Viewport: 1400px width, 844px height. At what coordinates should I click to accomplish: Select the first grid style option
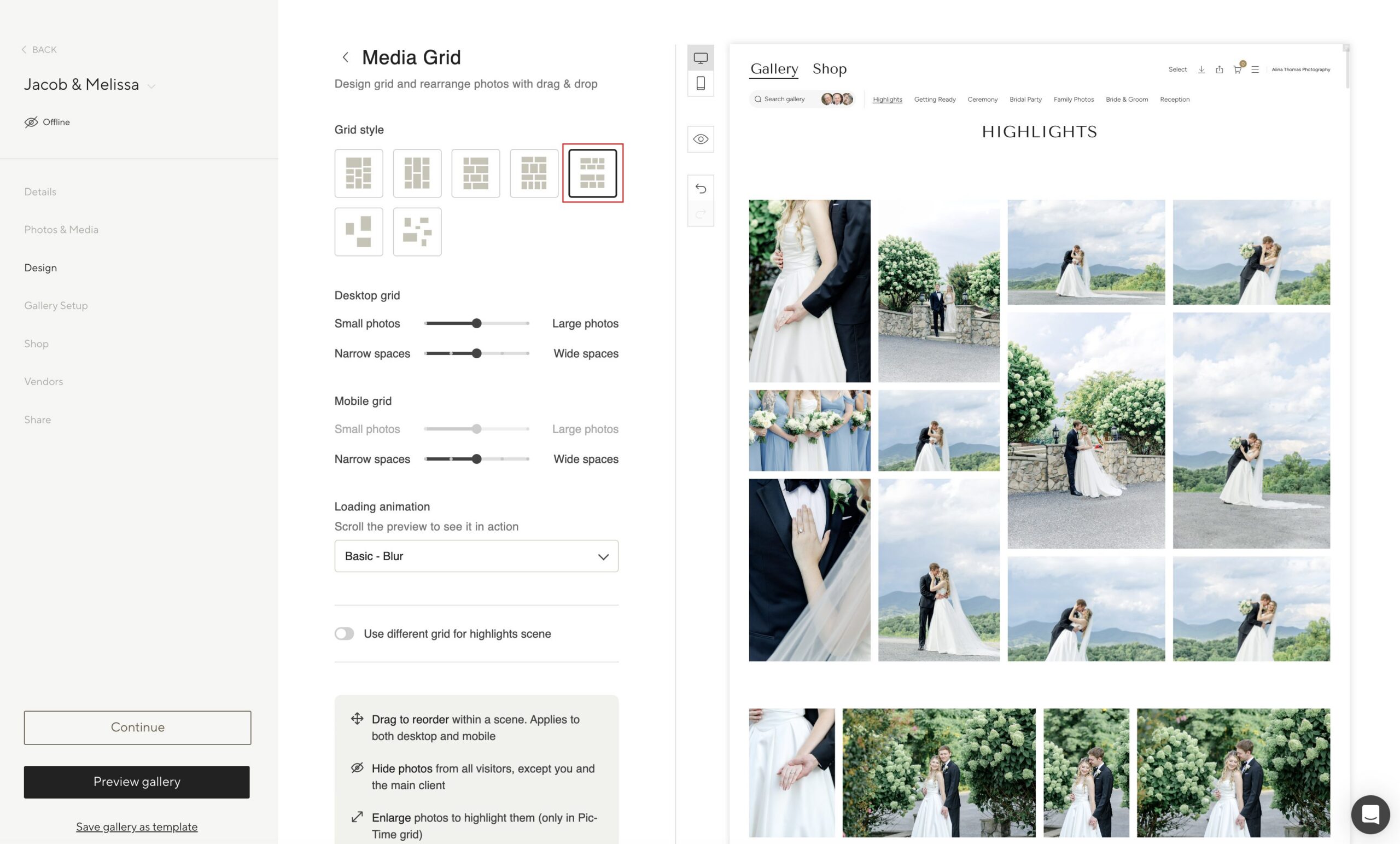point(359,173)
